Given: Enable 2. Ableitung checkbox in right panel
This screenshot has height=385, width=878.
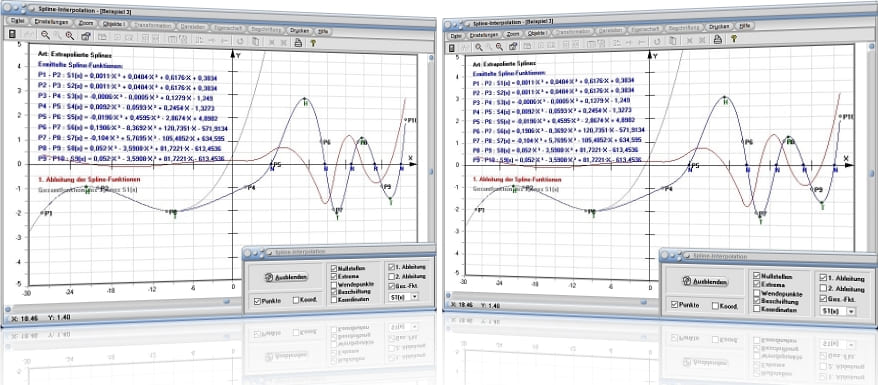Looking at the screenshot, I should pos(823,288).
